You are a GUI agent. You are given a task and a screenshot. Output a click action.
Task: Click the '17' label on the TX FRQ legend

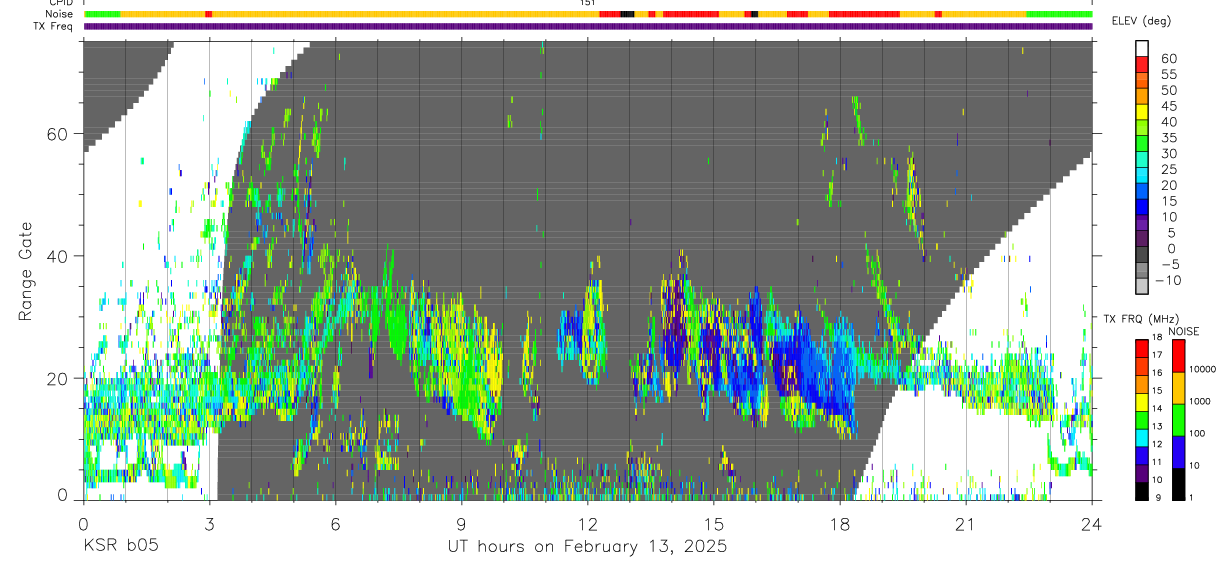pos(1157,355)
